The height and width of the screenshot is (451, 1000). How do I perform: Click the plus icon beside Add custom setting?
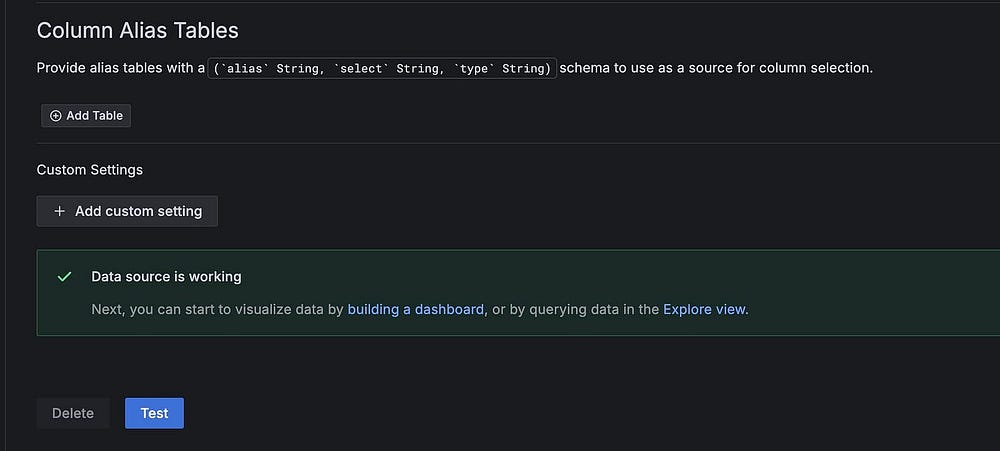point(60,211)
